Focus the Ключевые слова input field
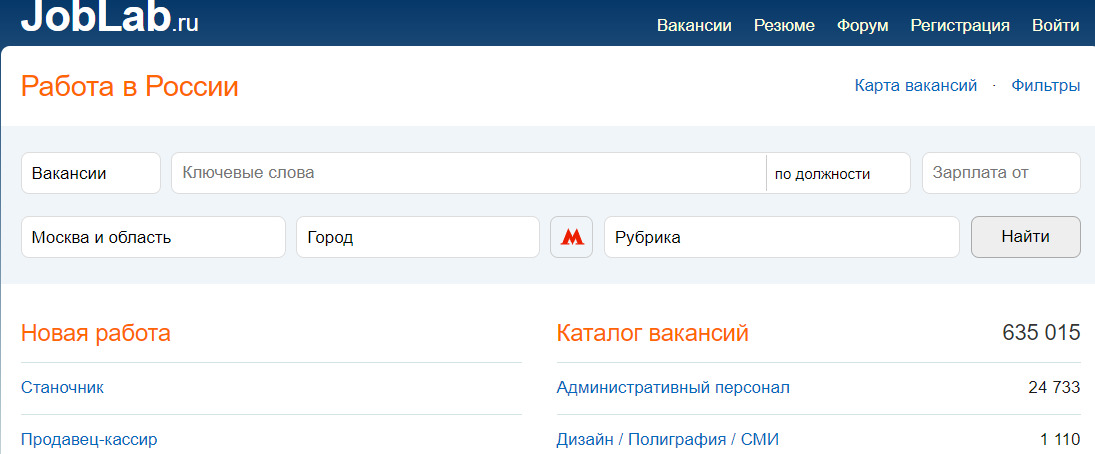1095x454 pixels. 468,173
